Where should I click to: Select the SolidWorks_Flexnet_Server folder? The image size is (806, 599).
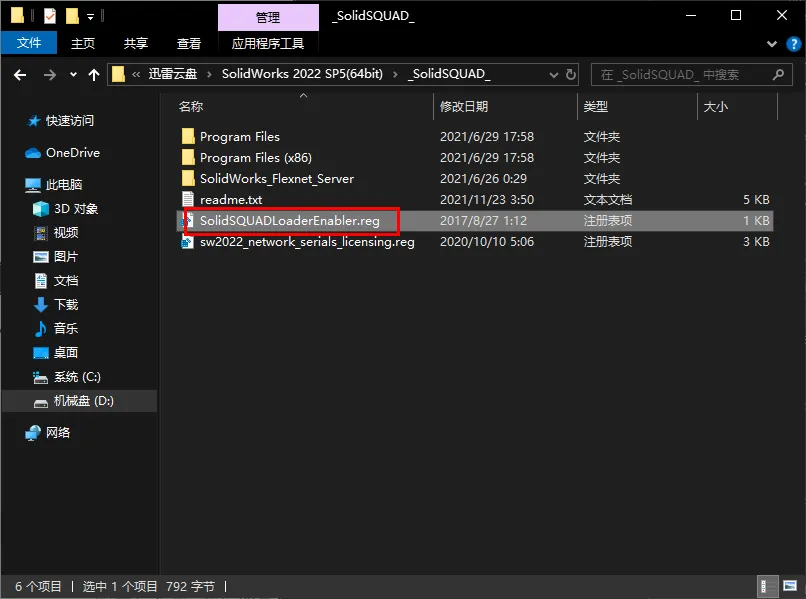pyautogui.click(x=277, y=179)
